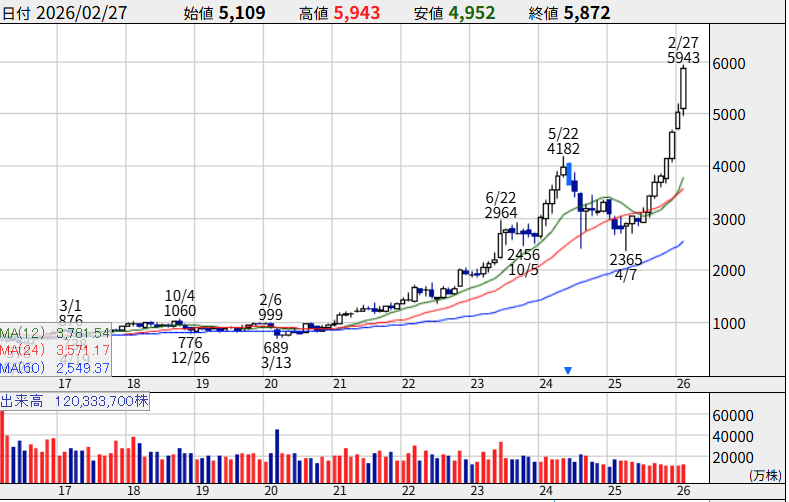The width and height of the screenshot is (789, 502).
Task: Click the MA(24) legend label
Action: (x=20, y=351)
